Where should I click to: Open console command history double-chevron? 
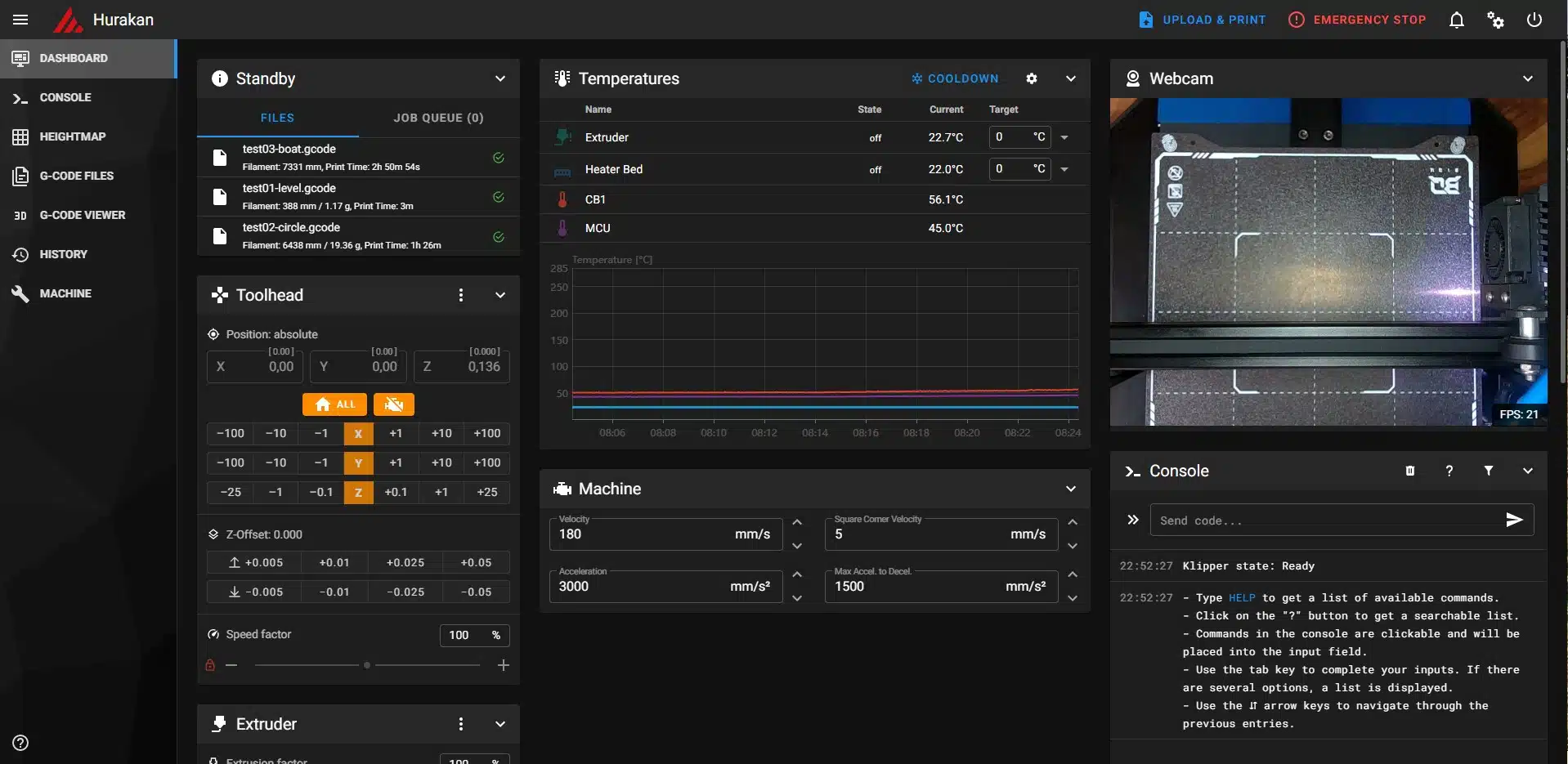click(1133, 520)
